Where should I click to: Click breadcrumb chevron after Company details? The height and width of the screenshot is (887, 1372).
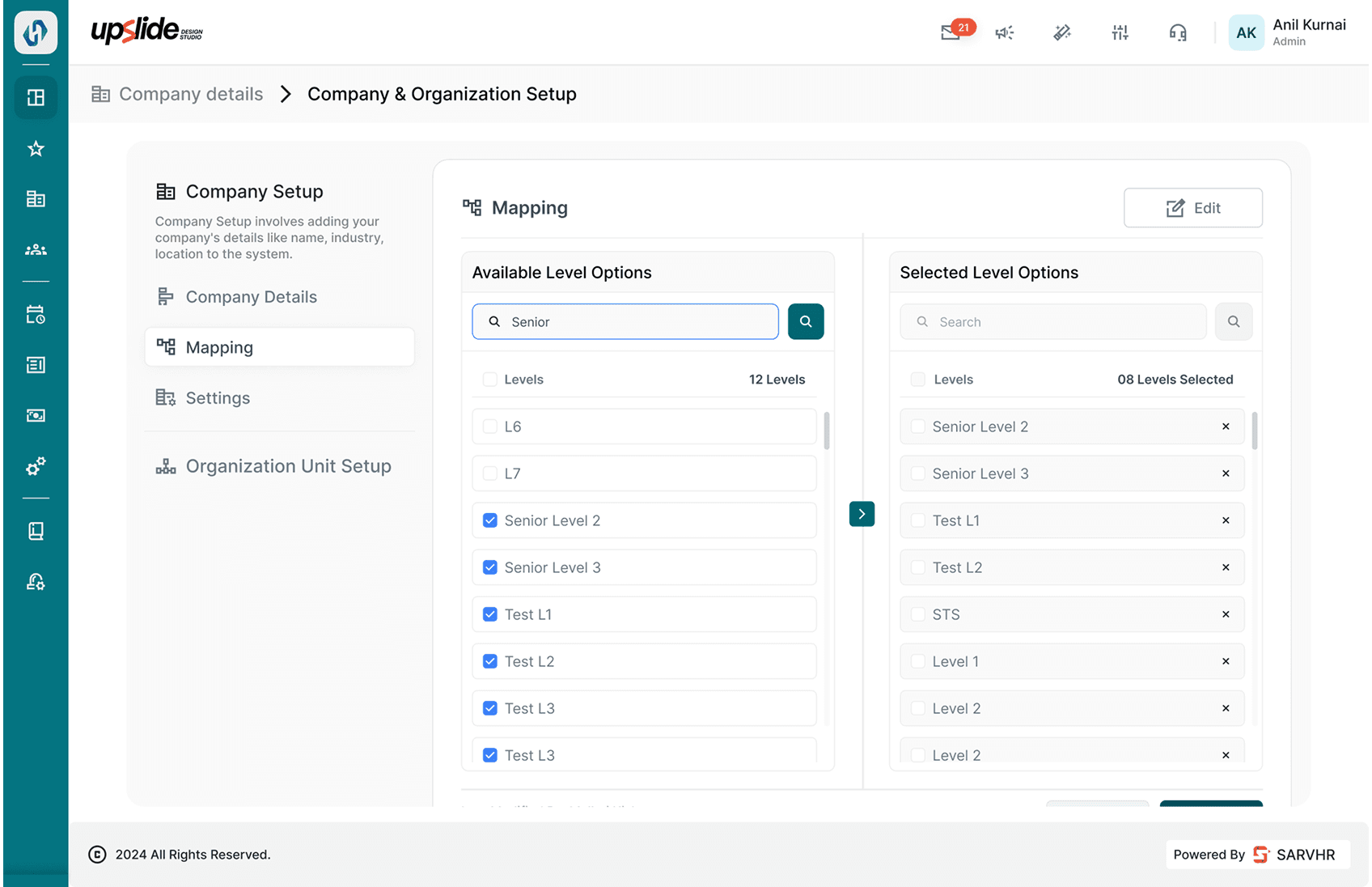point(286,94)
